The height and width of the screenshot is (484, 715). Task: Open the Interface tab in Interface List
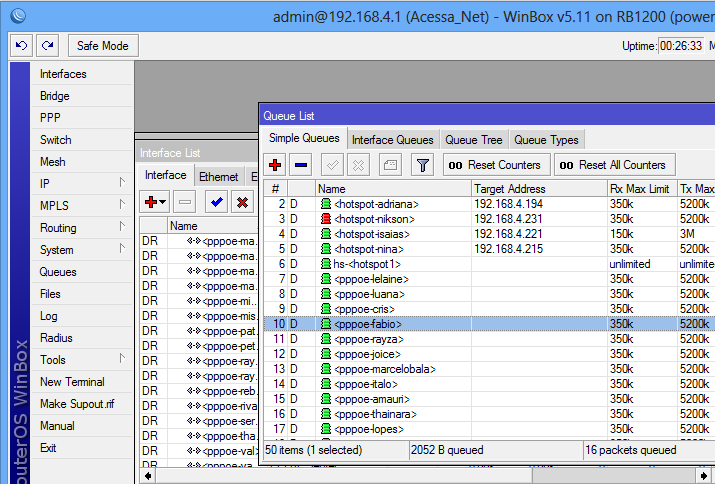tap(166, 175)
